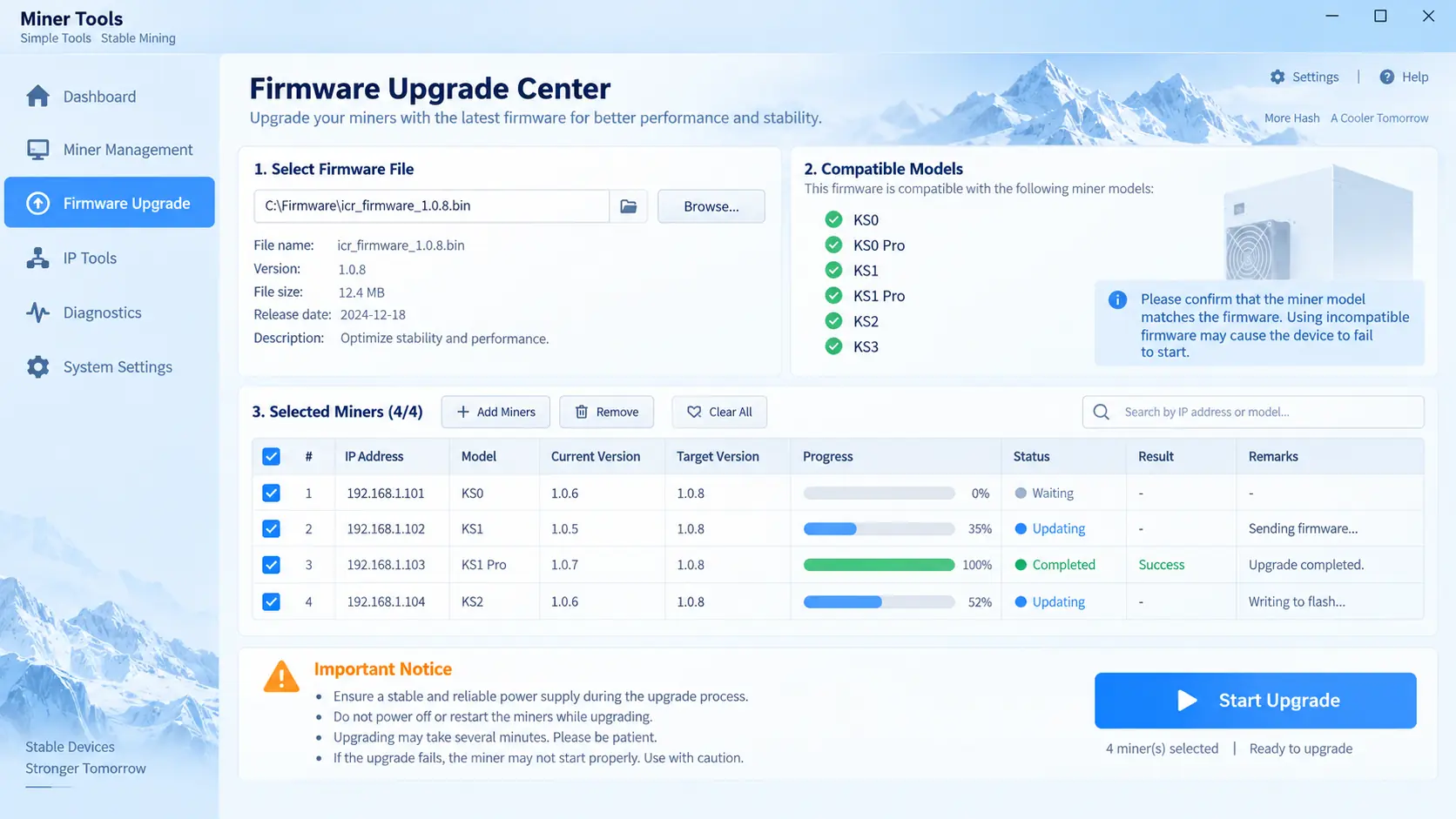Click the 100% green progress bar for KS1 Pro
Image resolution: width=1456 pixels, height=819 pixels.
click(x=879, y=565)
